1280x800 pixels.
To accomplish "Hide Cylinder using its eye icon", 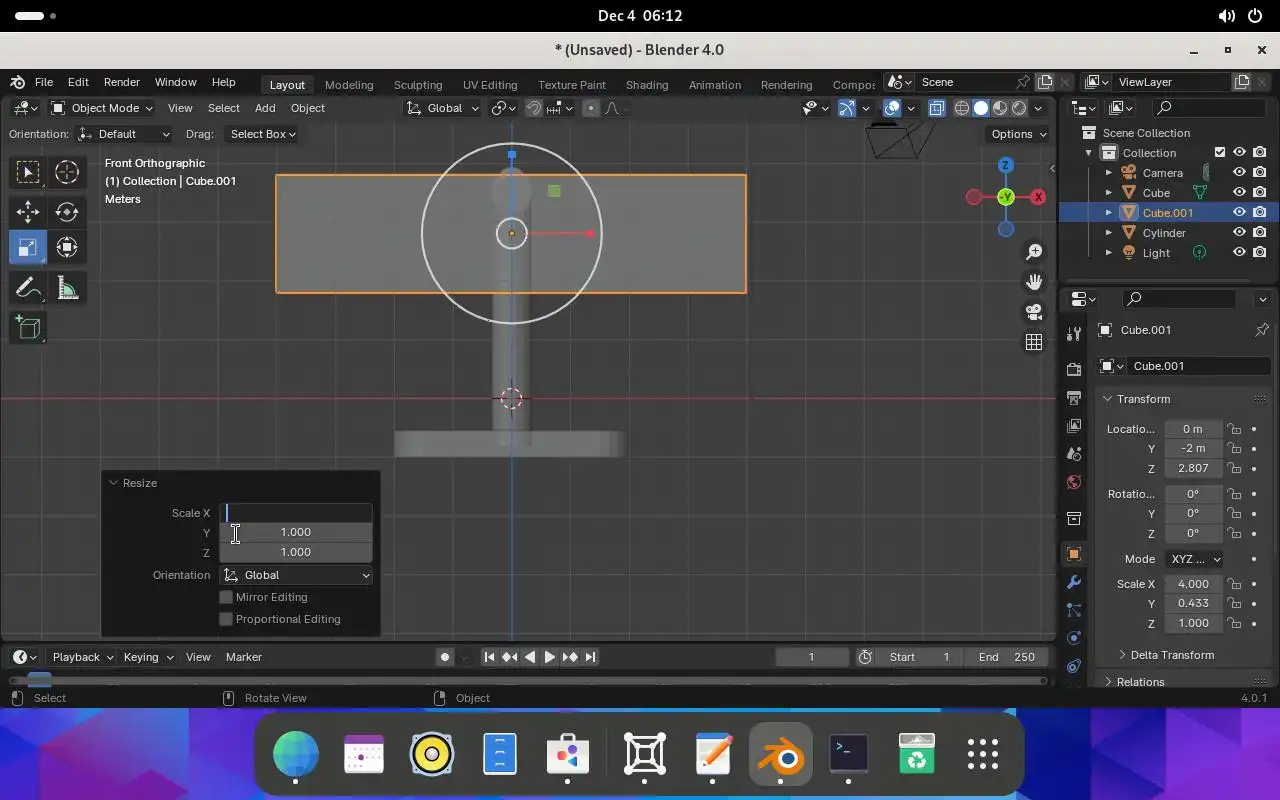I will 1239,232.
